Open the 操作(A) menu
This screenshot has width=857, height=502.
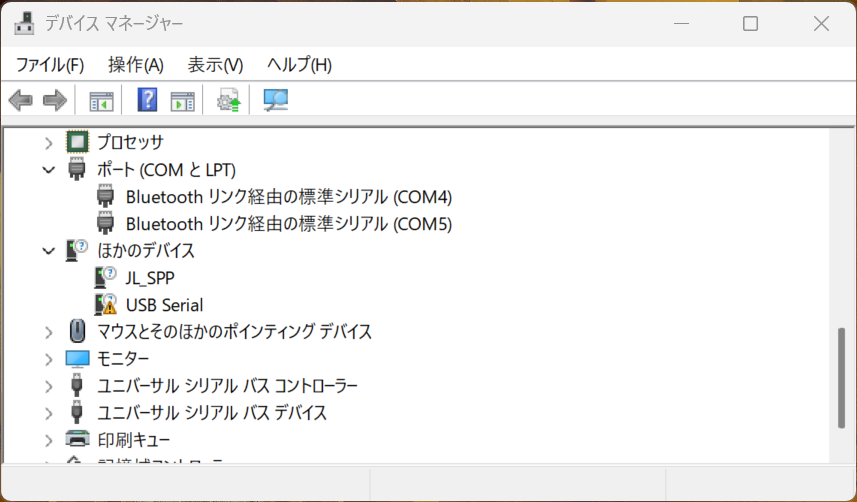136,65
